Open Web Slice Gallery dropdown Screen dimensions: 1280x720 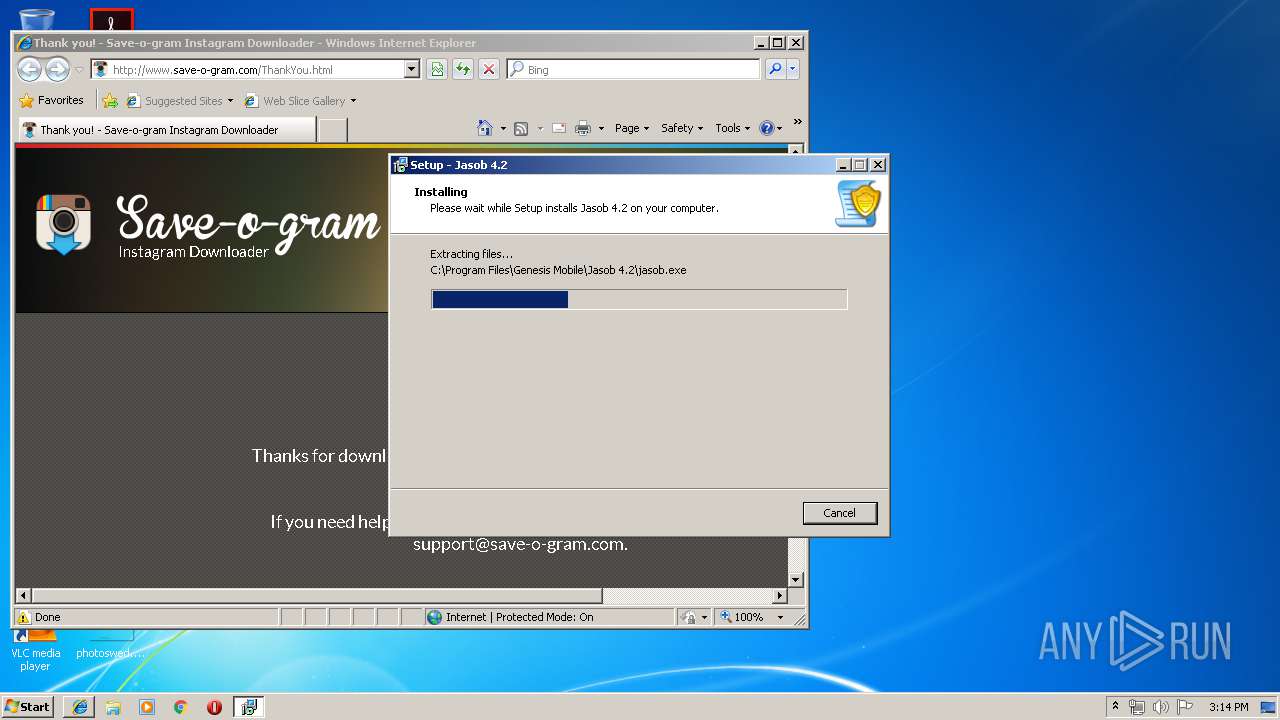[353, 101]
